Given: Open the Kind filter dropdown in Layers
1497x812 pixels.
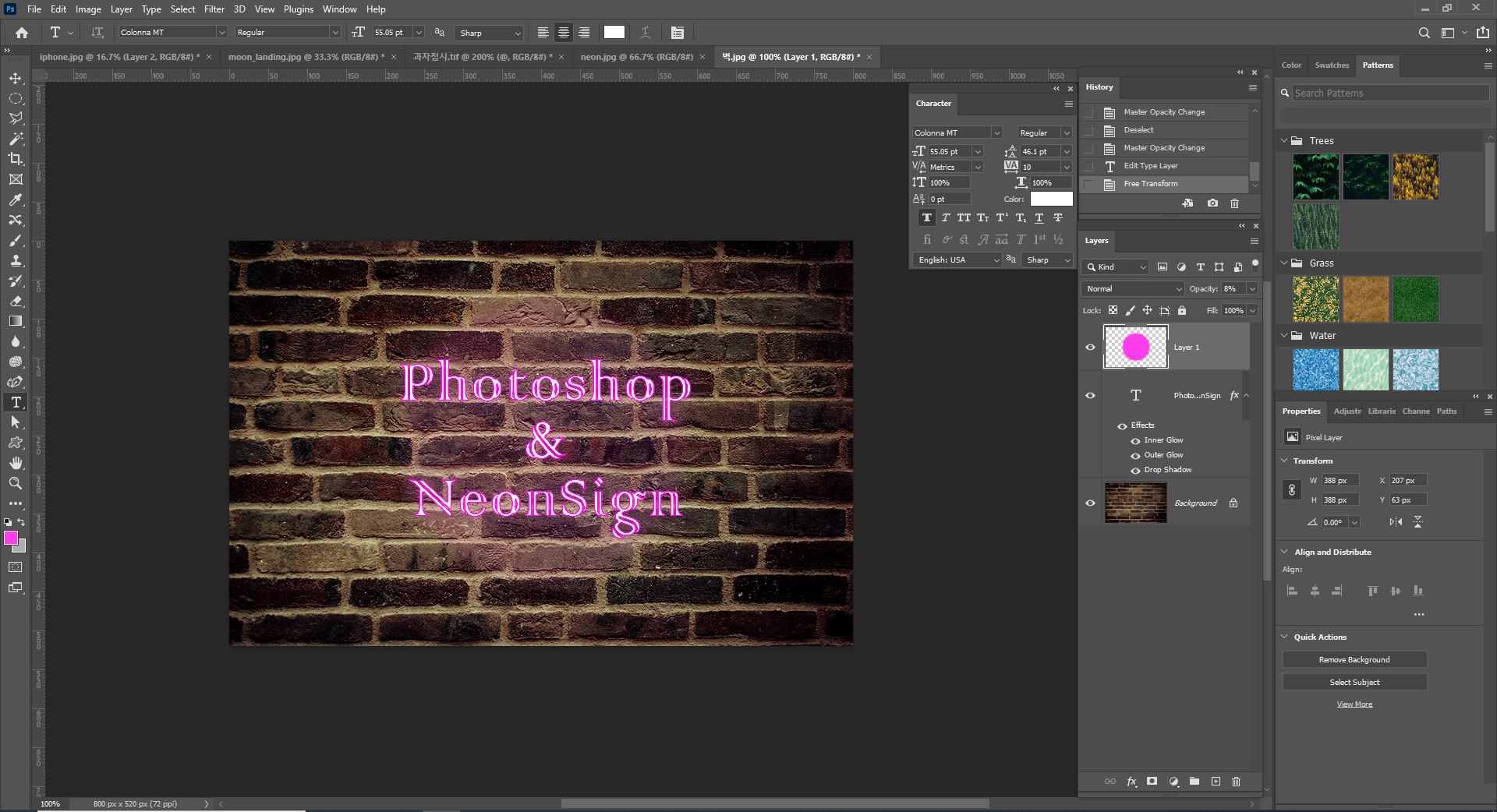Looking at the screenshot, I should click(1117, 267).
